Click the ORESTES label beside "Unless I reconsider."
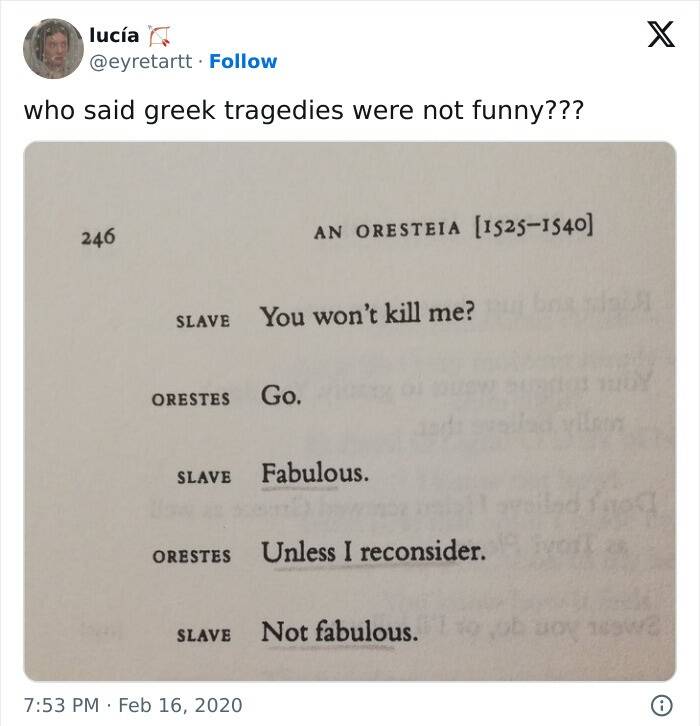 [x=191, y=555]
